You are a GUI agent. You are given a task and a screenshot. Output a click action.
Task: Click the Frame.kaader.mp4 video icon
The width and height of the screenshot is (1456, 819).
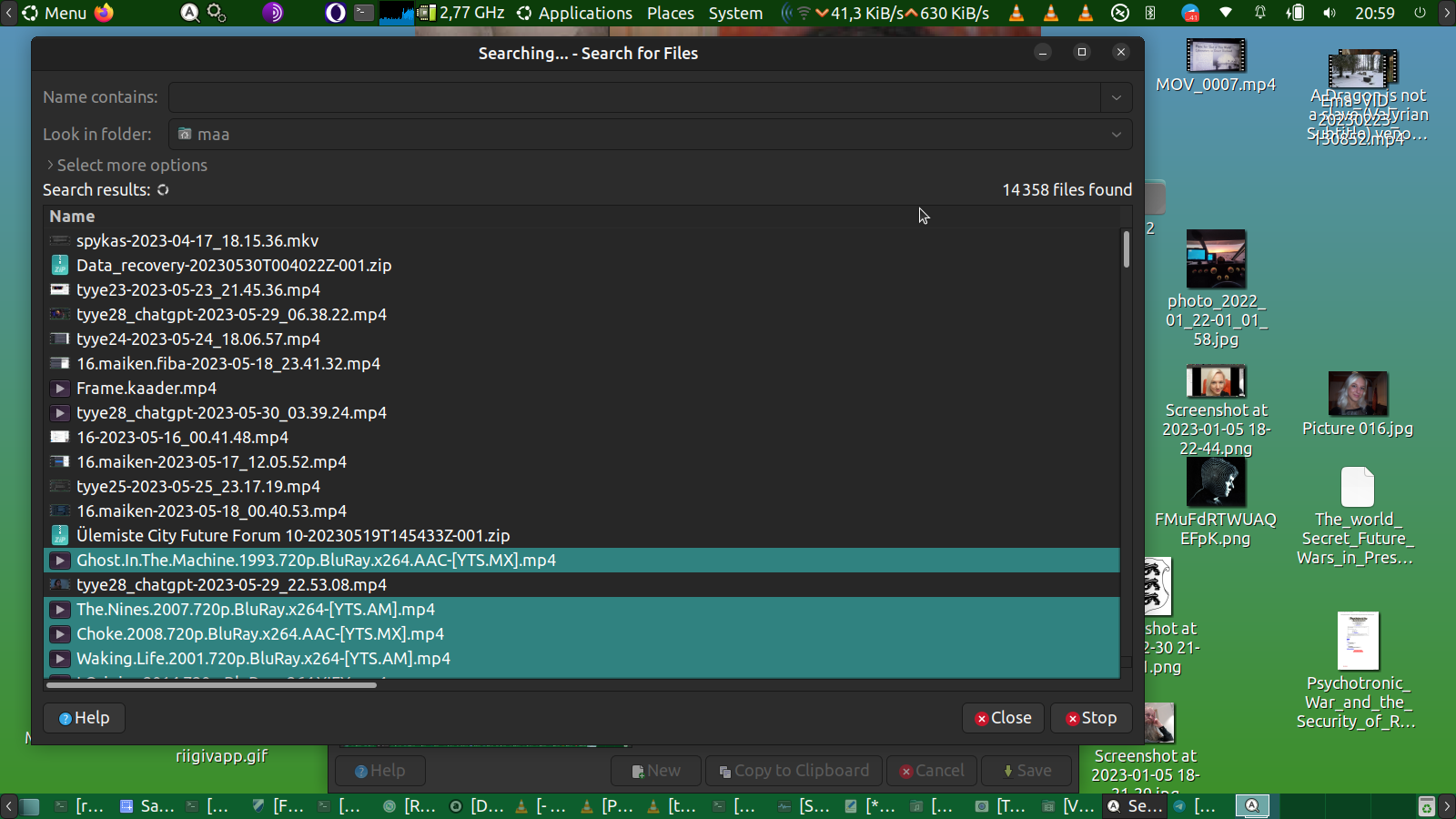tap(60, 389)
